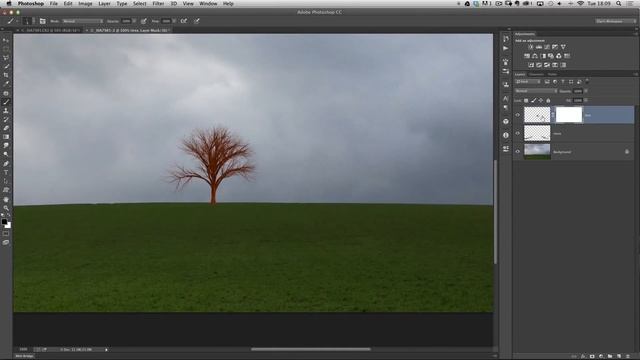Open the Layer menu
Screen dimensions: 640x360
[x=104, y=4]
